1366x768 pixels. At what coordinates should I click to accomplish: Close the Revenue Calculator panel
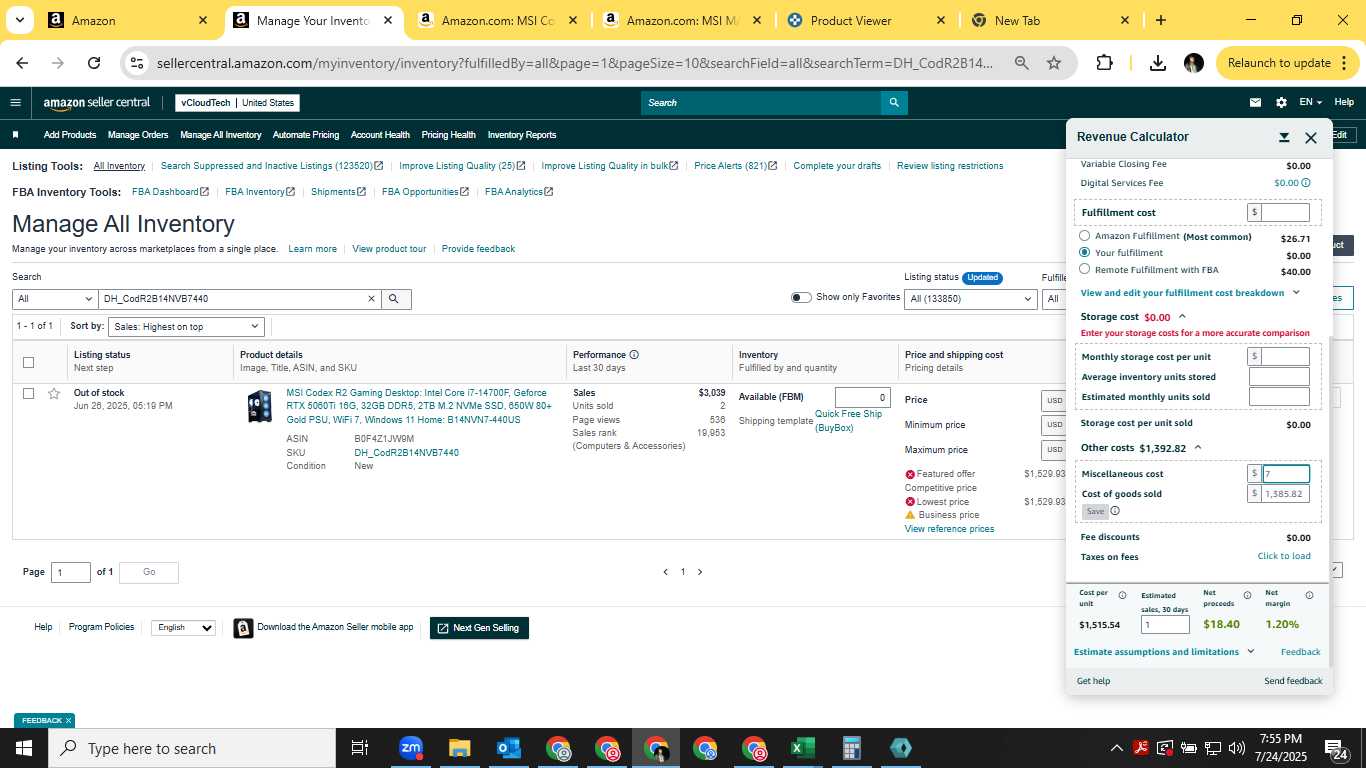1311,137
